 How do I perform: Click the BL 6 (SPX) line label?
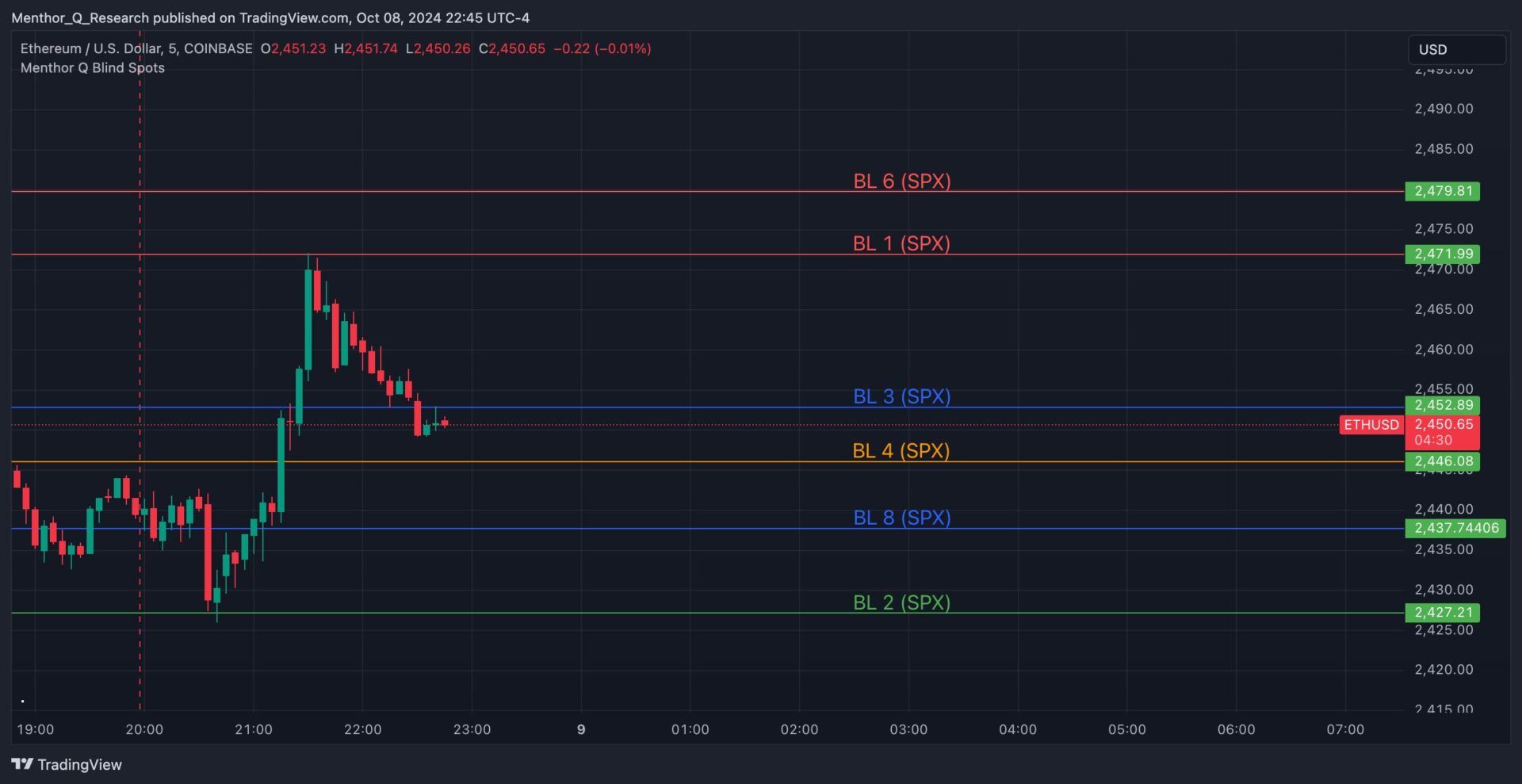point(902,181)
